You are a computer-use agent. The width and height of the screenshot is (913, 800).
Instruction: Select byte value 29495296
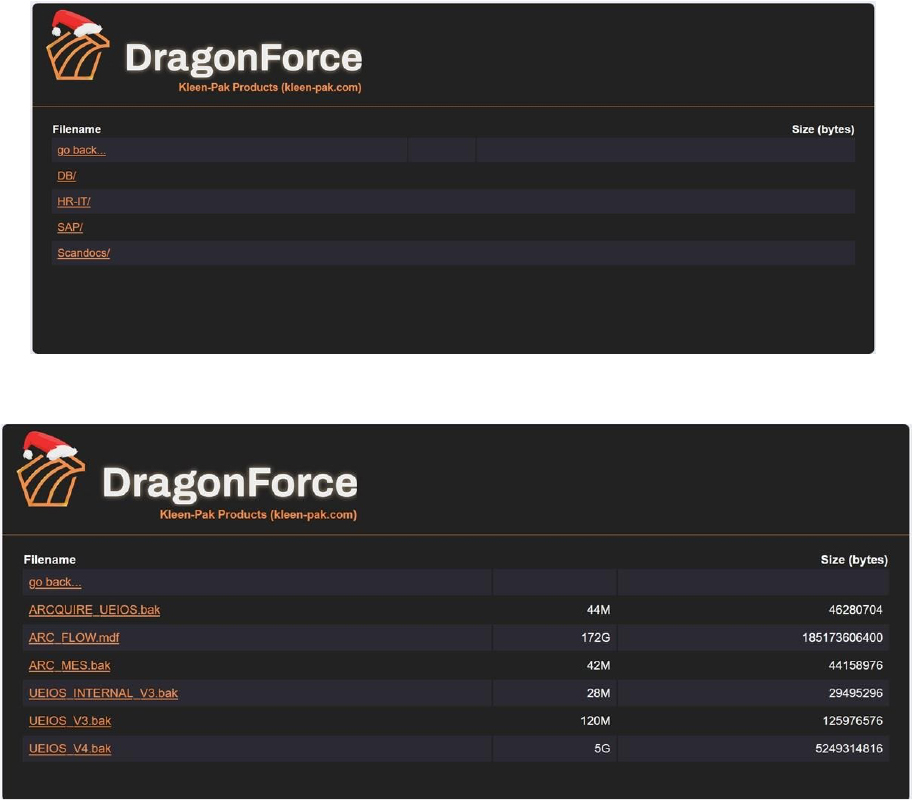coord(855,693)
